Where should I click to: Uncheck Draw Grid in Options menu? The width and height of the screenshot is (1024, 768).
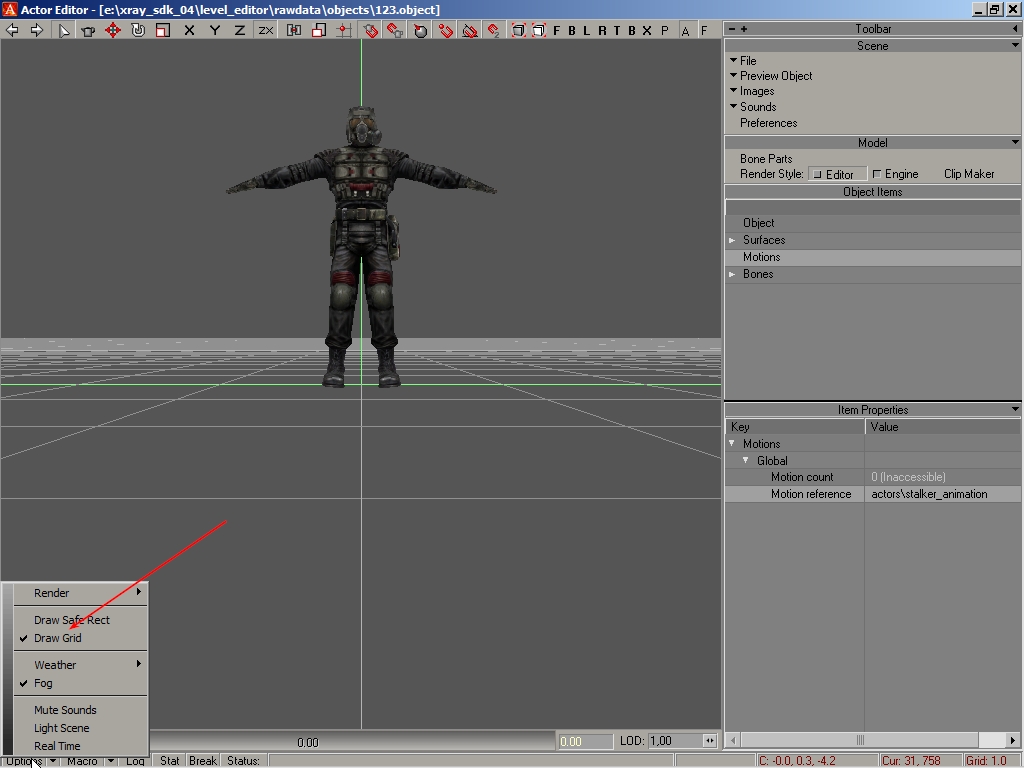[x=81, y=638]
